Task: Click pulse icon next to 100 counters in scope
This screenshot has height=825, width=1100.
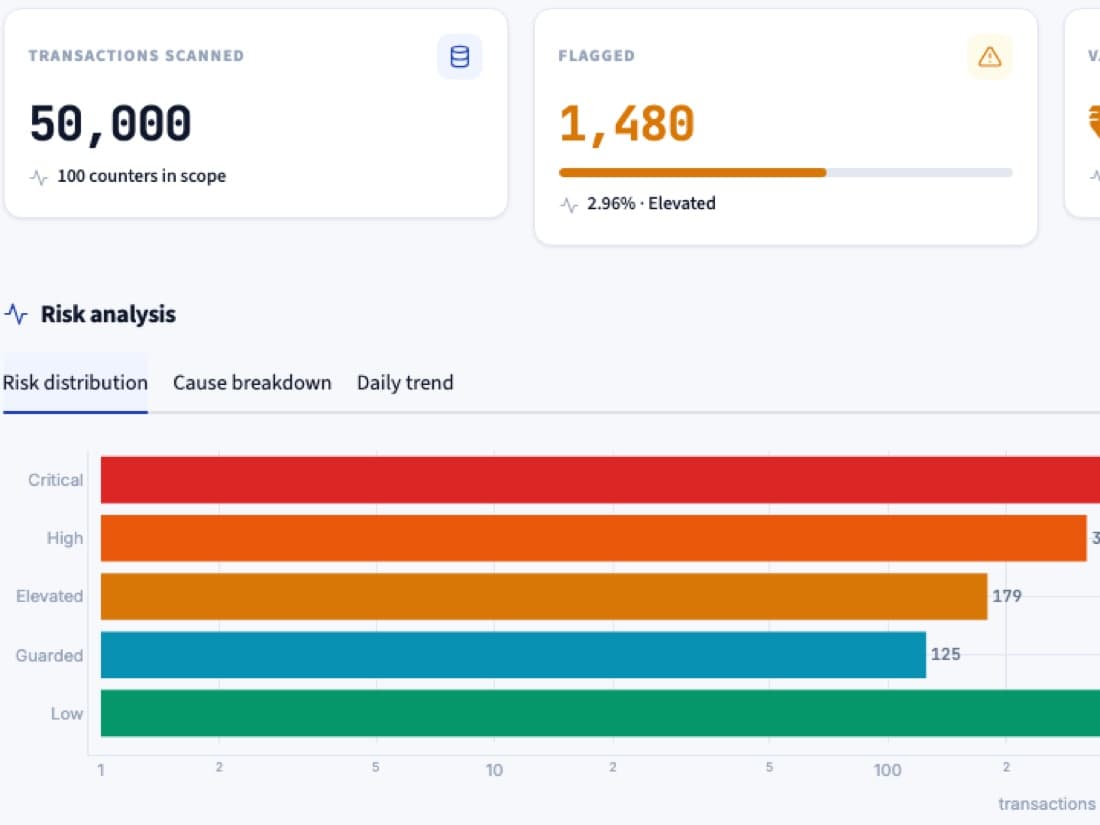Action: coord(39,177)
